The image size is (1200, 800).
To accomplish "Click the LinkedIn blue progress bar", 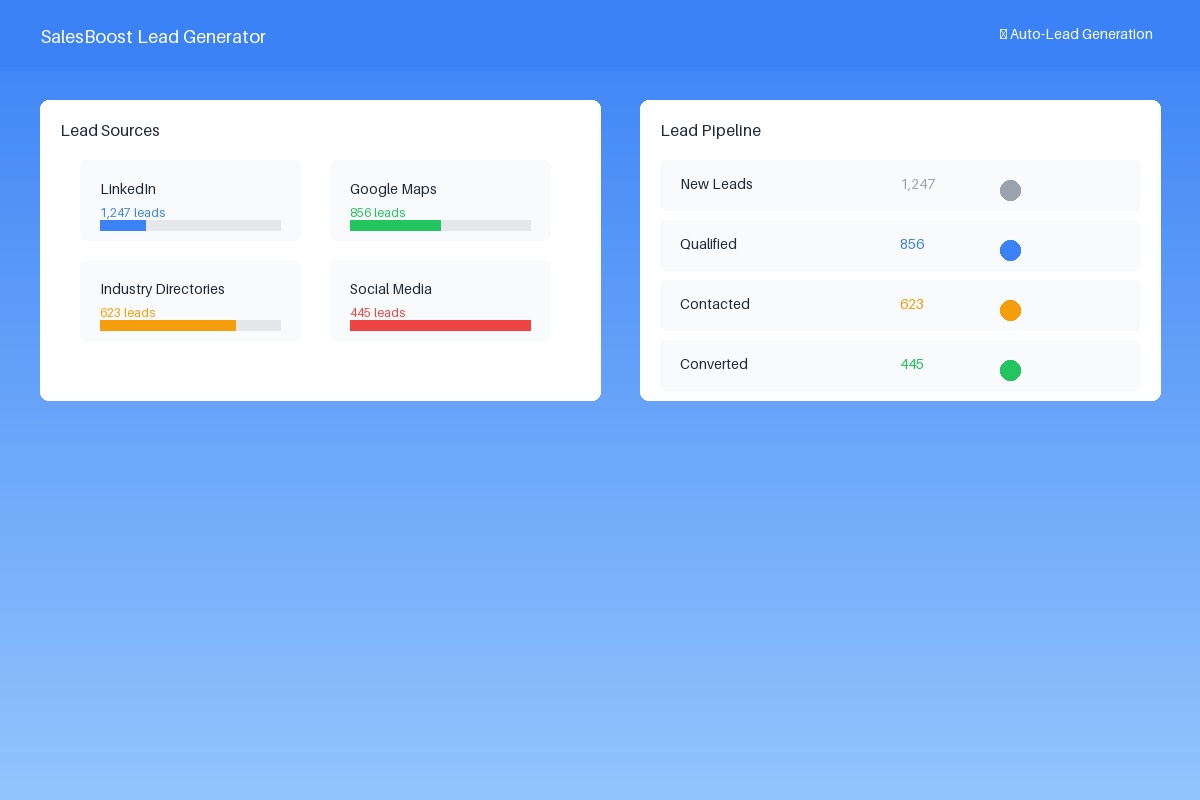I will (123, 226).
